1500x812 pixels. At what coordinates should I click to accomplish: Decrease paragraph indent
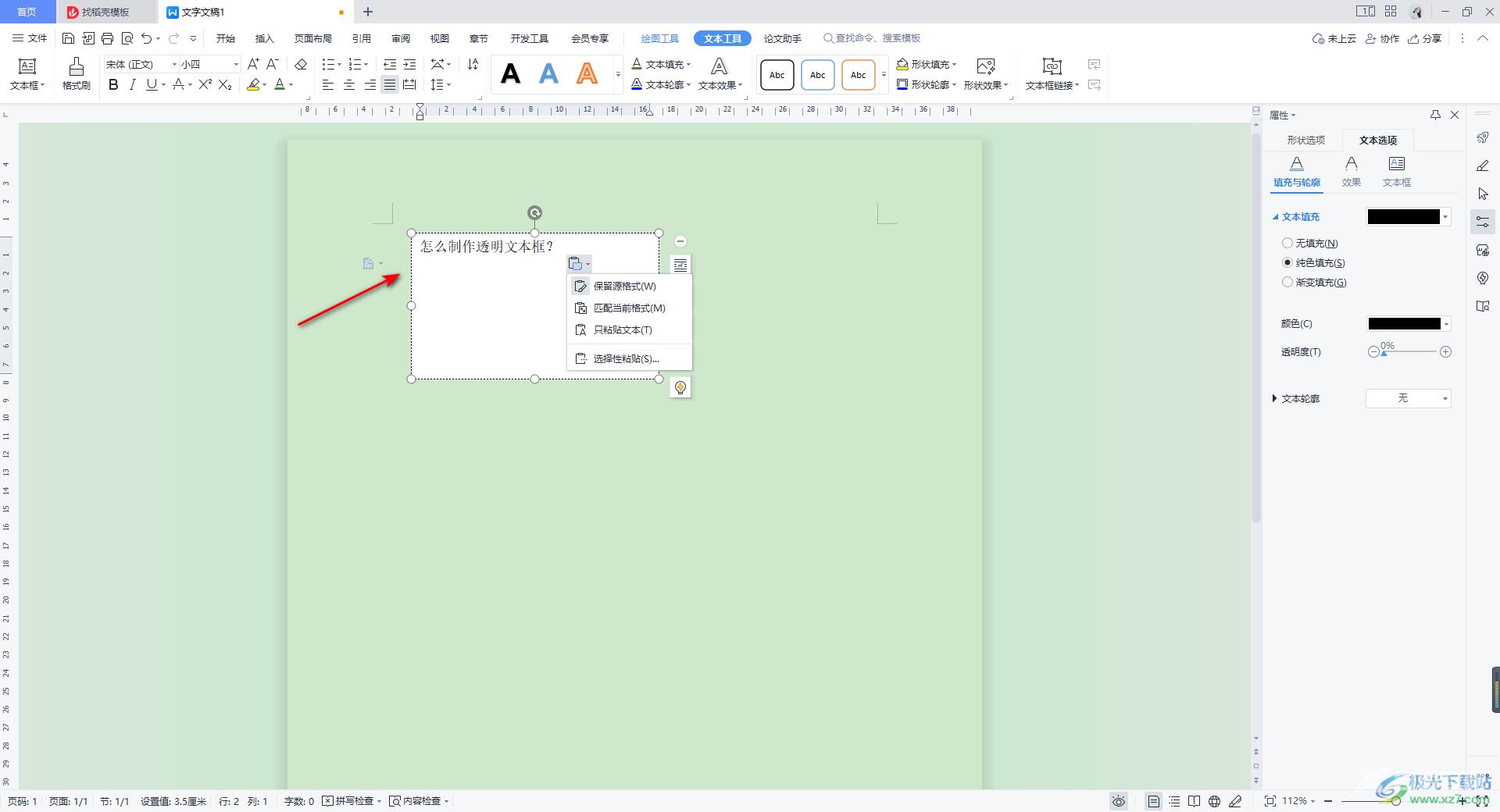(389, 64)
